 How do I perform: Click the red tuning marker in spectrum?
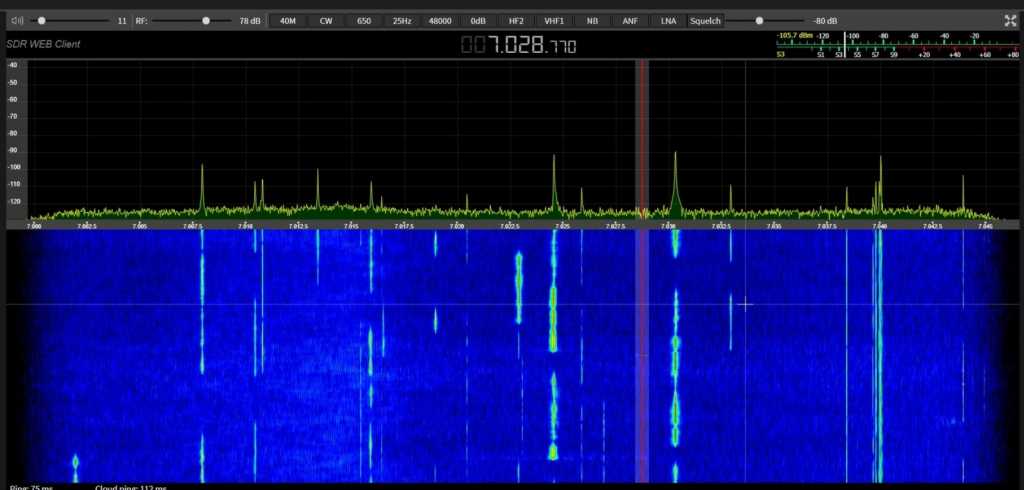643,140
